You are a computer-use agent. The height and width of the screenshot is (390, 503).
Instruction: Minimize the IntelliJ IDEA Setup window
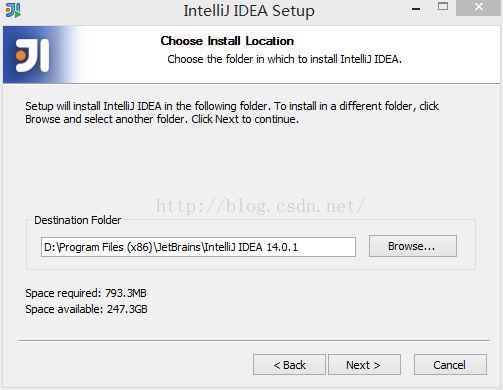click(x=416, y=9)
